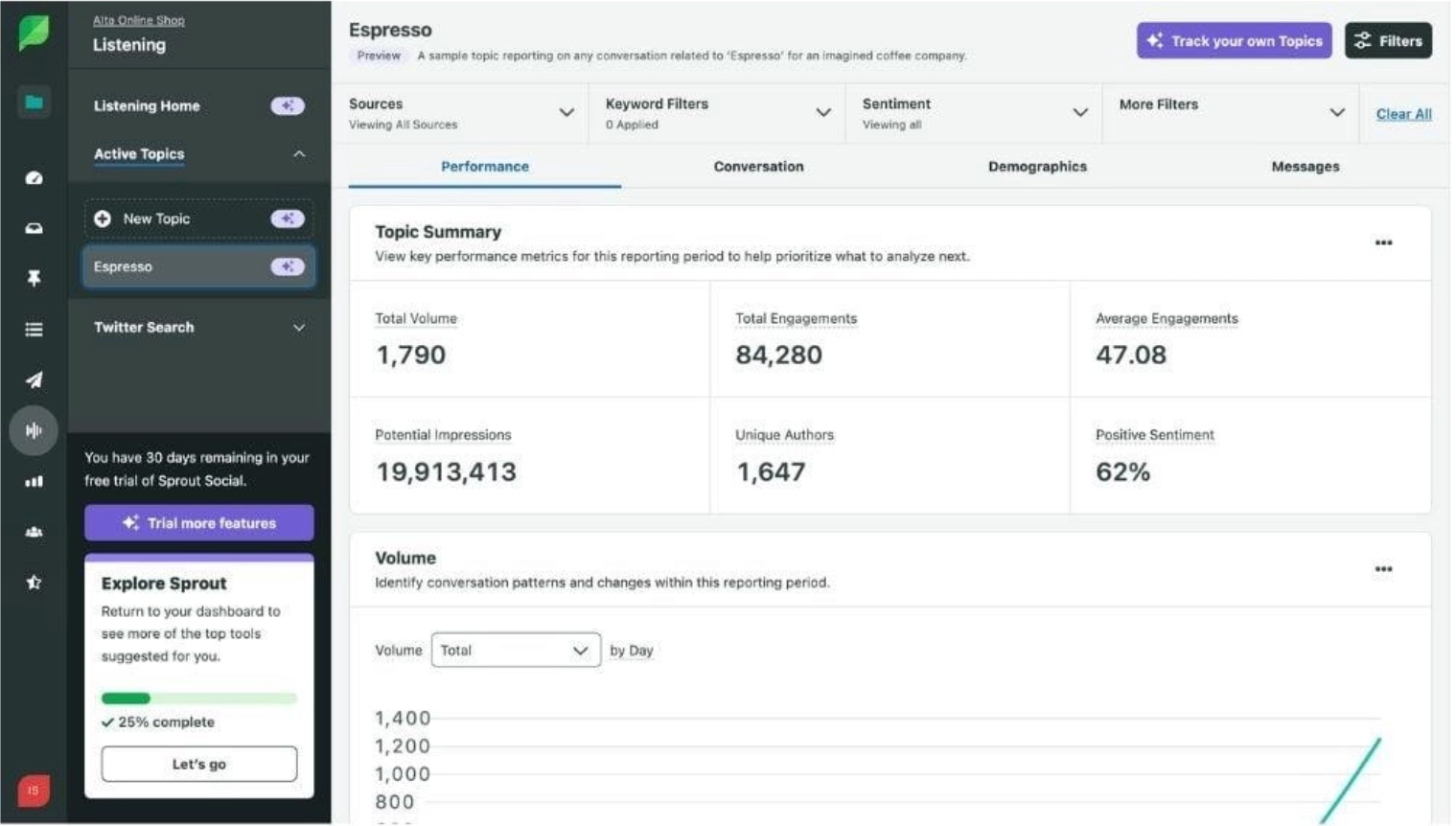Click the Positive Sentiment value 62%

pos(1124,472)
